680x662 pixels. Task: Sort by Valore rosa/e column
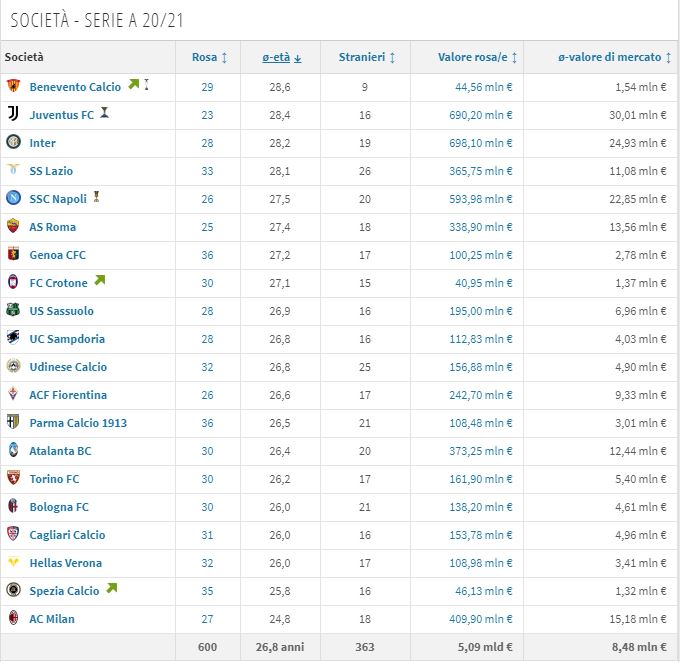pos(477,58)
